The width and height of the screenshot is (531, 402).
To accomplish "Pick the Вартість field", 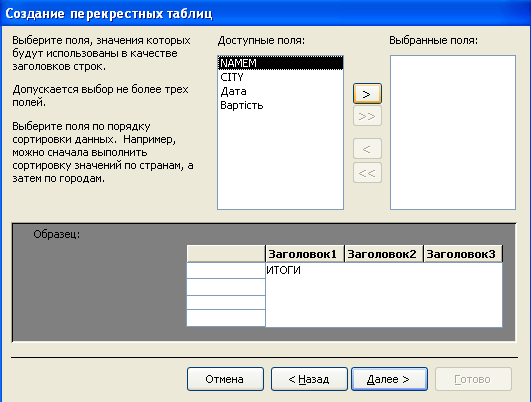I will [280, 105].
